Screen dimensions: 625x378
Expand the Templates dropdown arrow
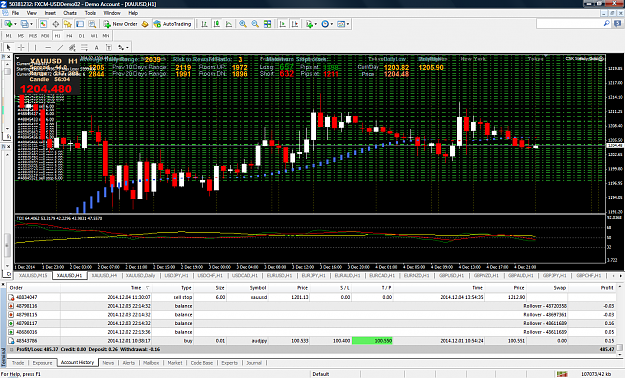pos(348,24)
